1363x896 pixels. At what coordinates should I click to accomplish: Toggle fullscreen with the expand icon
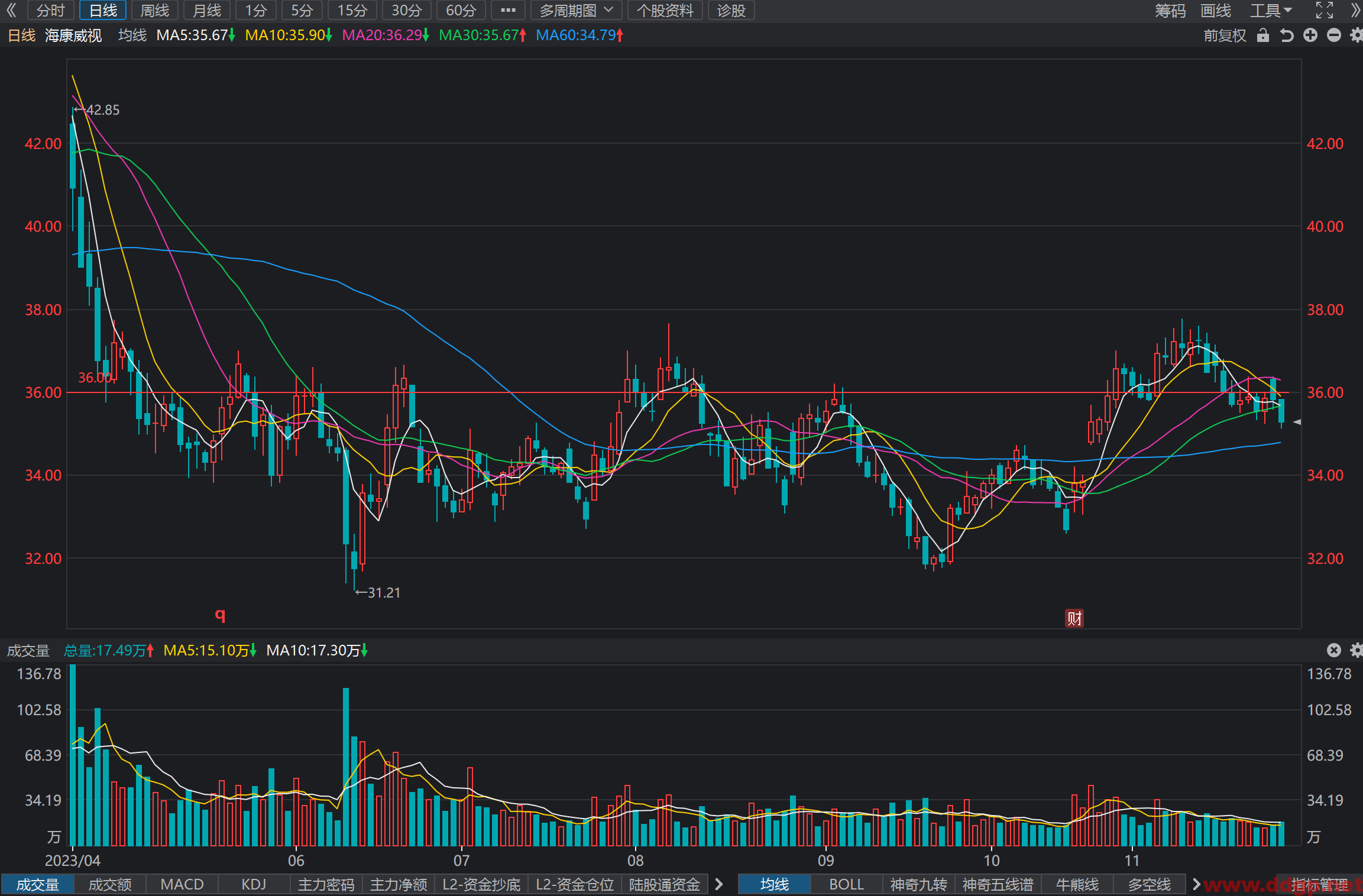tap(1325, 10)
